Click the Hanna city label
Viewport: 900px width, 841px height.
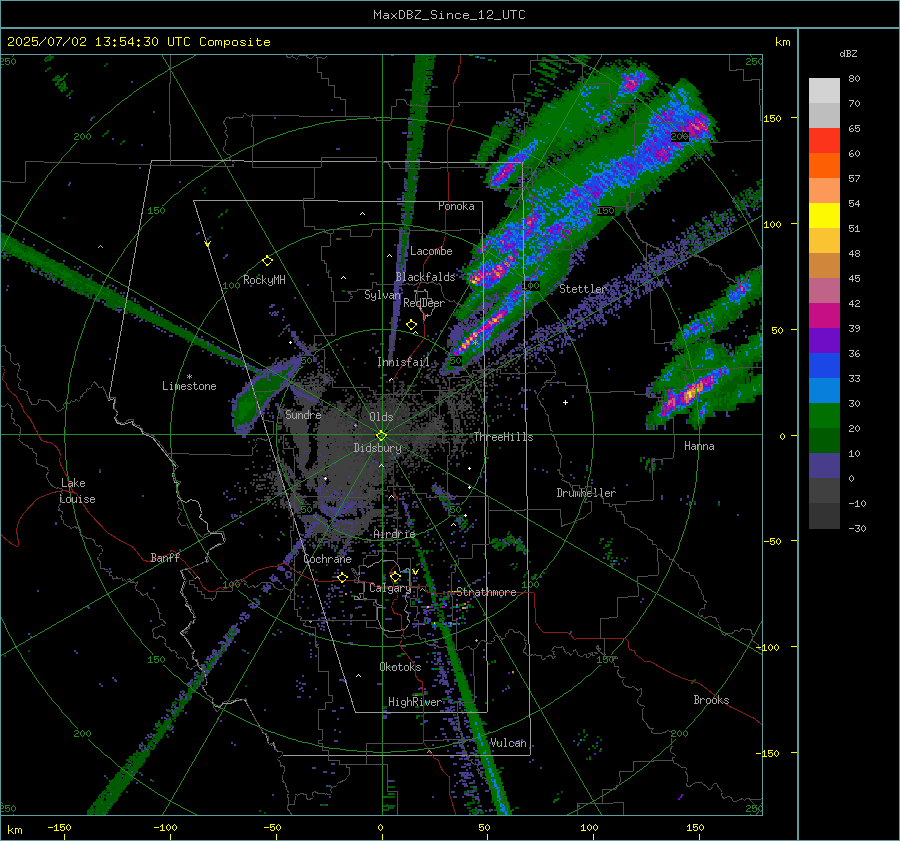pyautogui.click(x=699, y=446)
